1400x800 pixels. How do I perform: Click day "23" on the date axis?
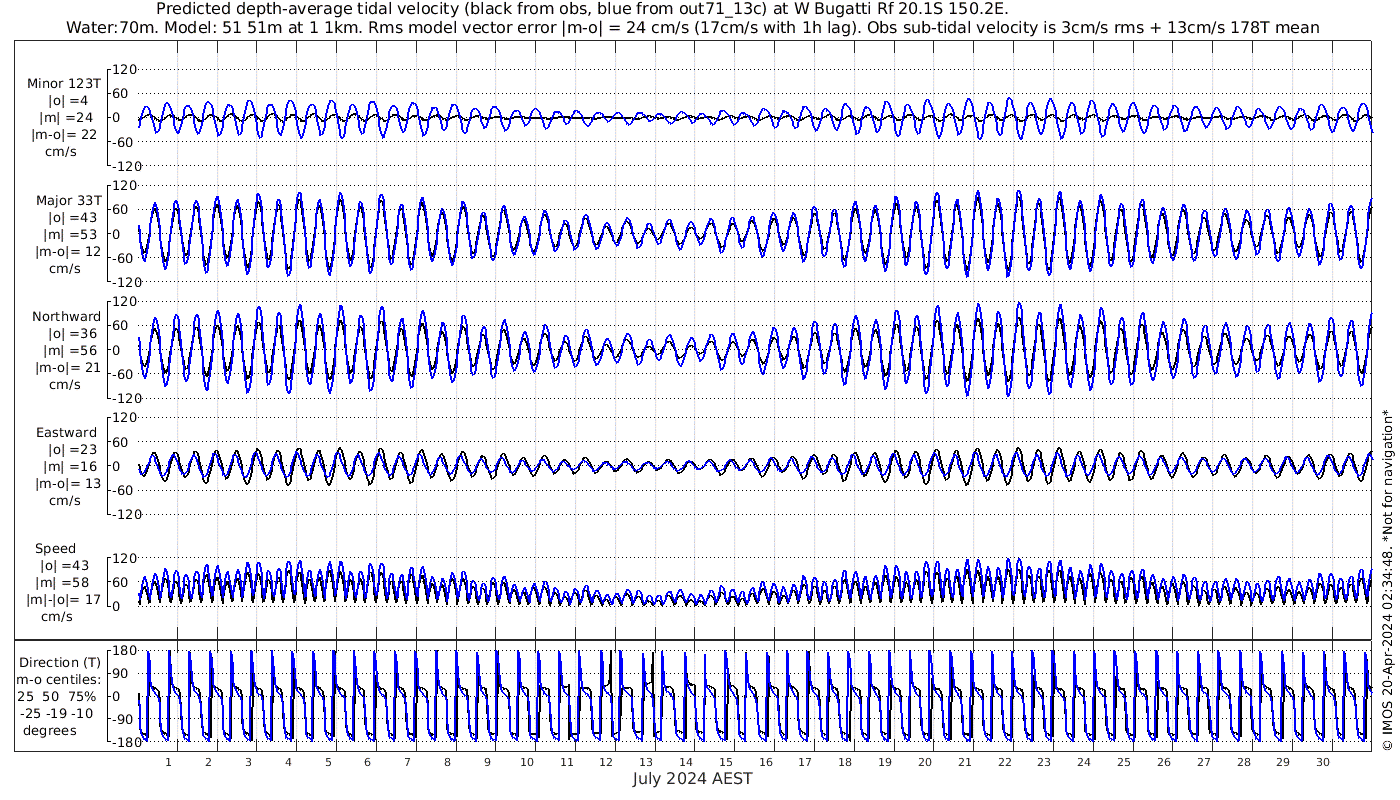pyautogui.click(x=1044, y=762)
